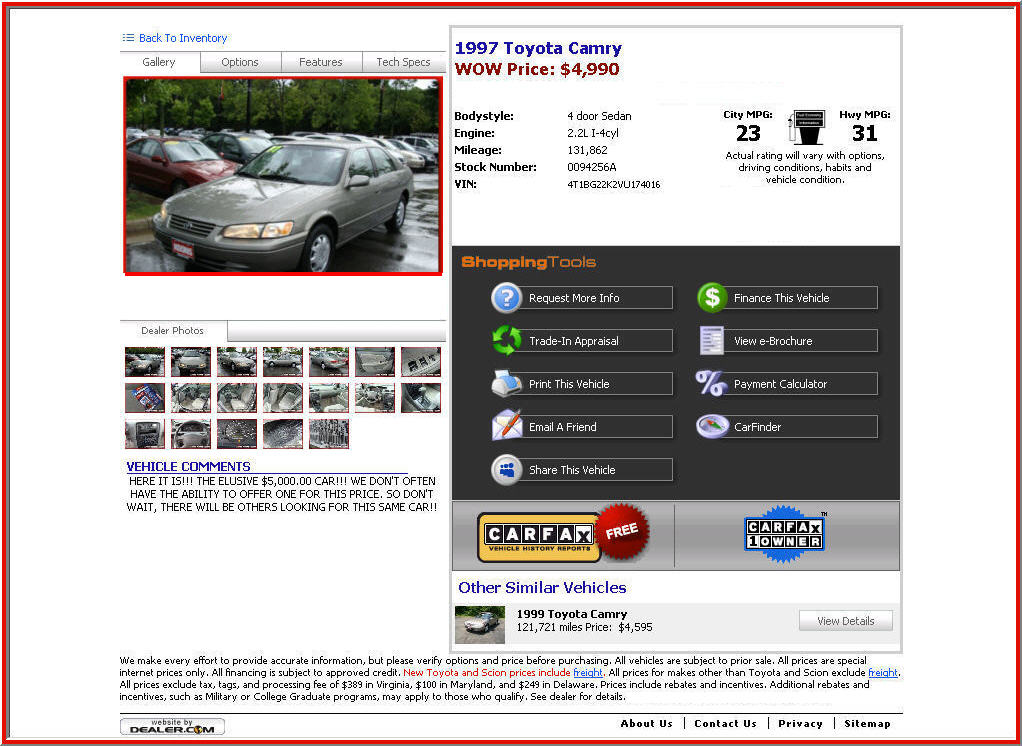View the full side profile car thumbnail

click(283, 362)
